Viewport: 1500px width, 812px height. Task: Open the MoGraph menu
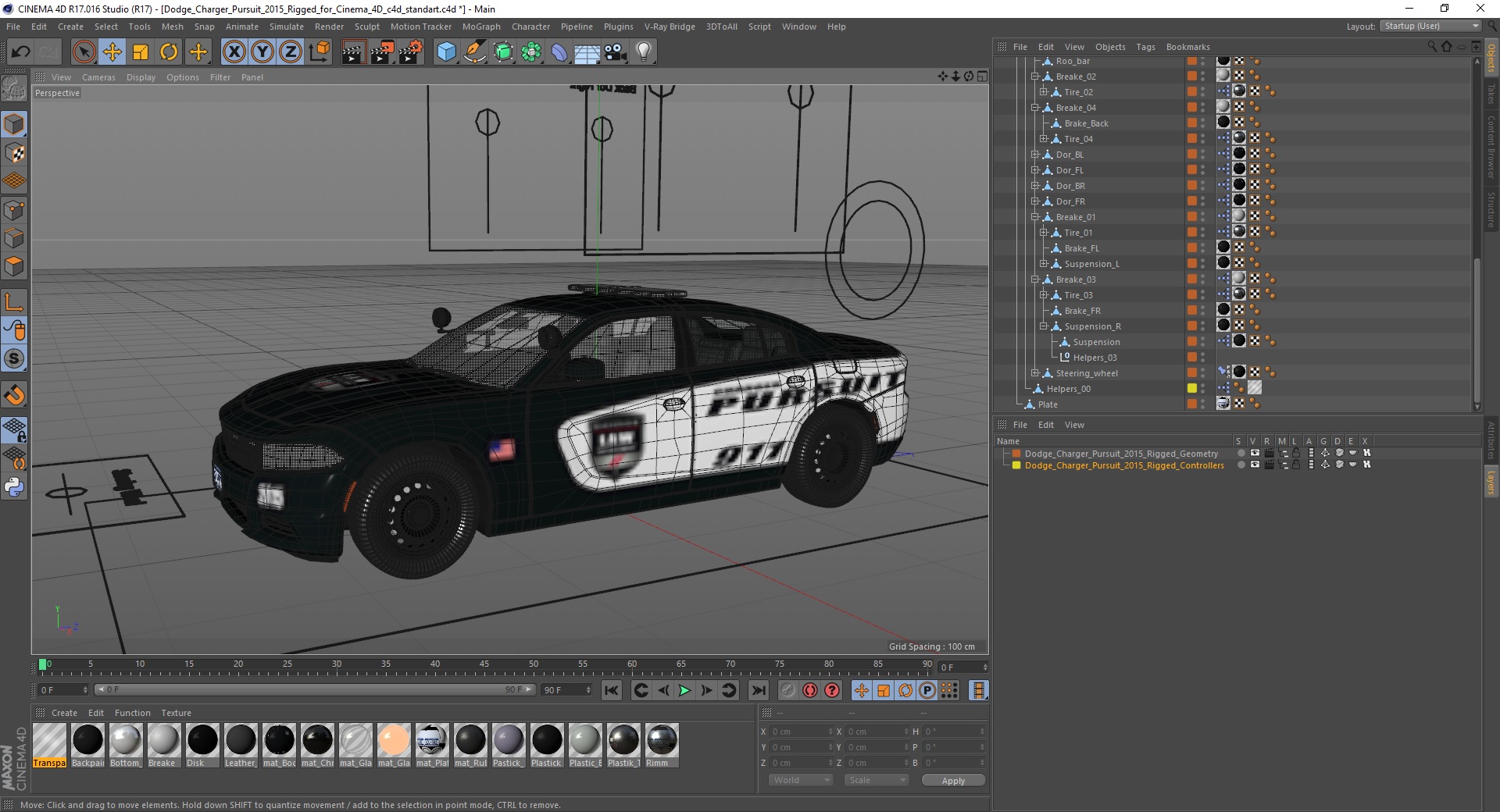click(x=481, y=27)
